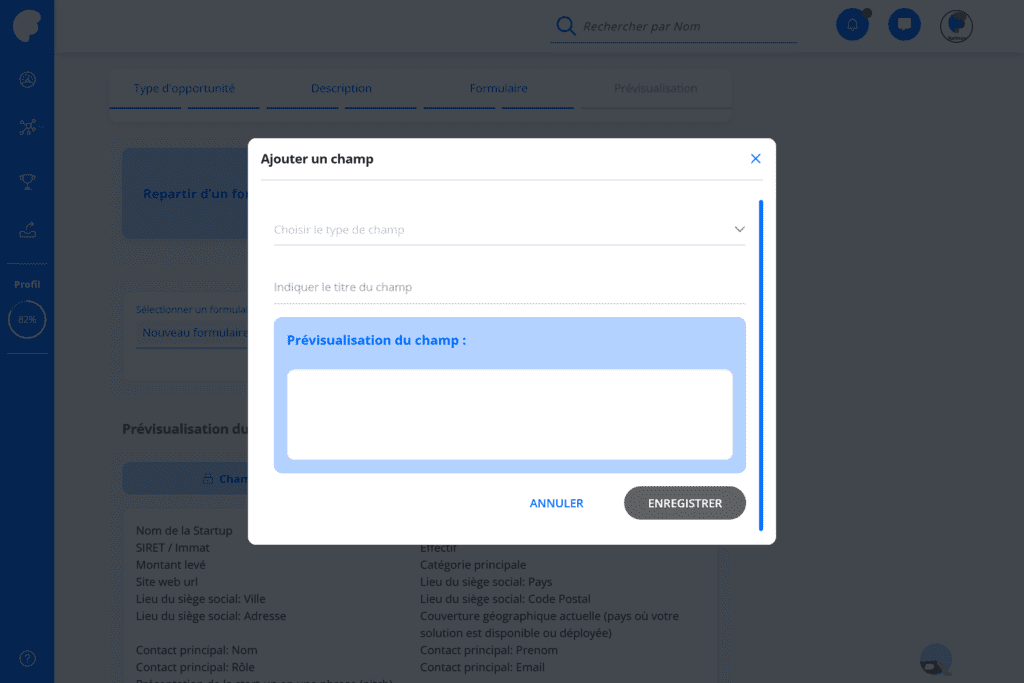Click the help question mark icon

(x=27, y=658)
